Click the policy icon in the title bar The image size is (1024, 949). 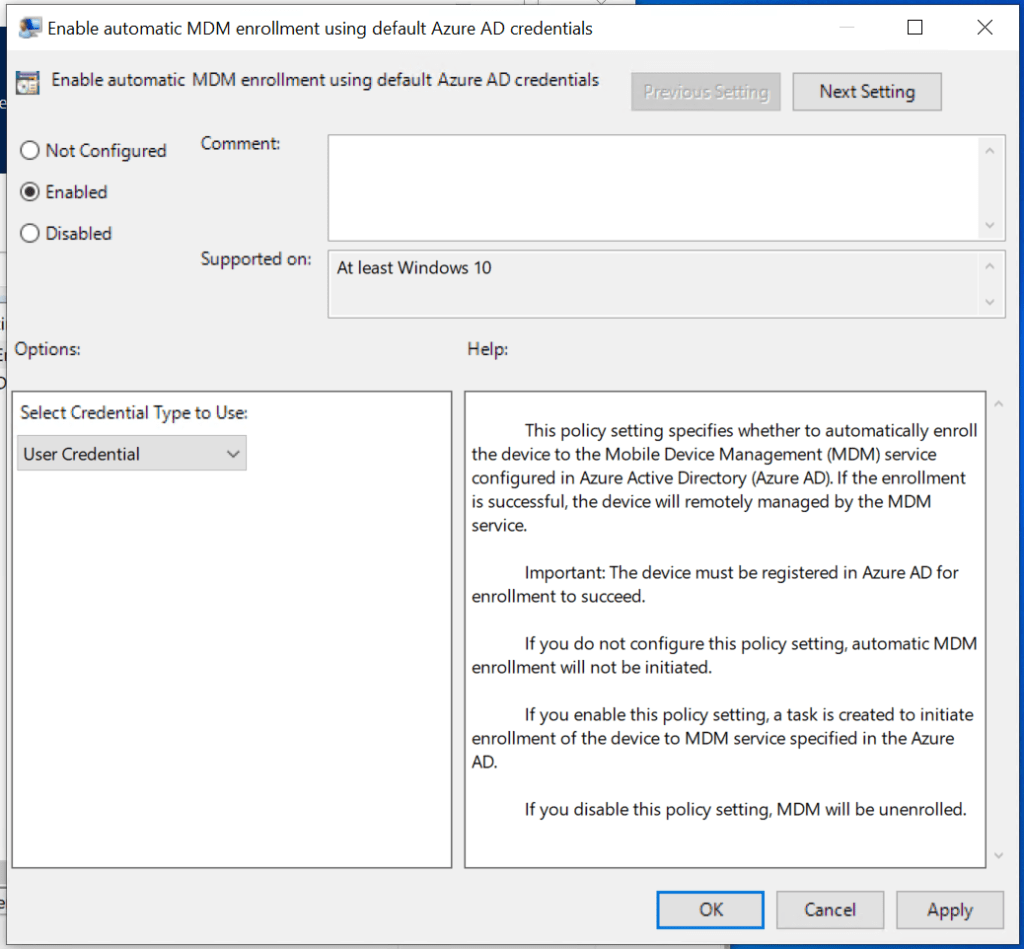(30, 29)
